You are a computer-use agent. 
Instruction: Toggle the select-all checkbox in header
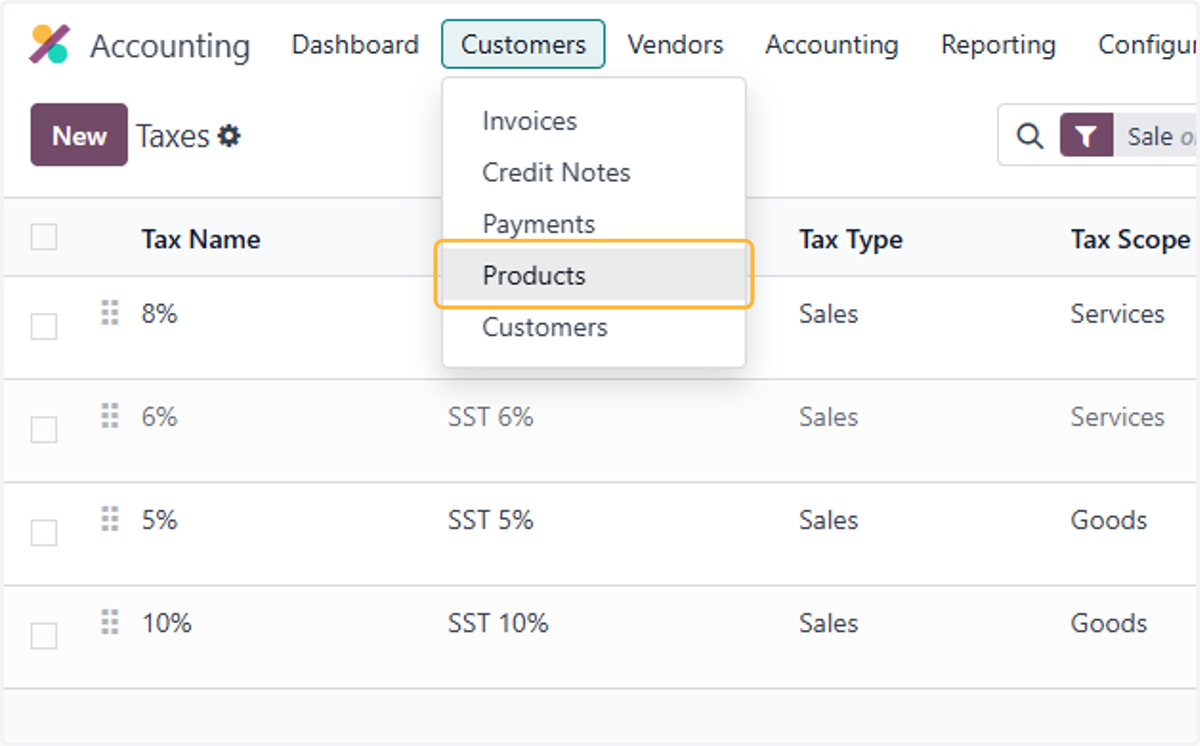[x=44, y=237]
